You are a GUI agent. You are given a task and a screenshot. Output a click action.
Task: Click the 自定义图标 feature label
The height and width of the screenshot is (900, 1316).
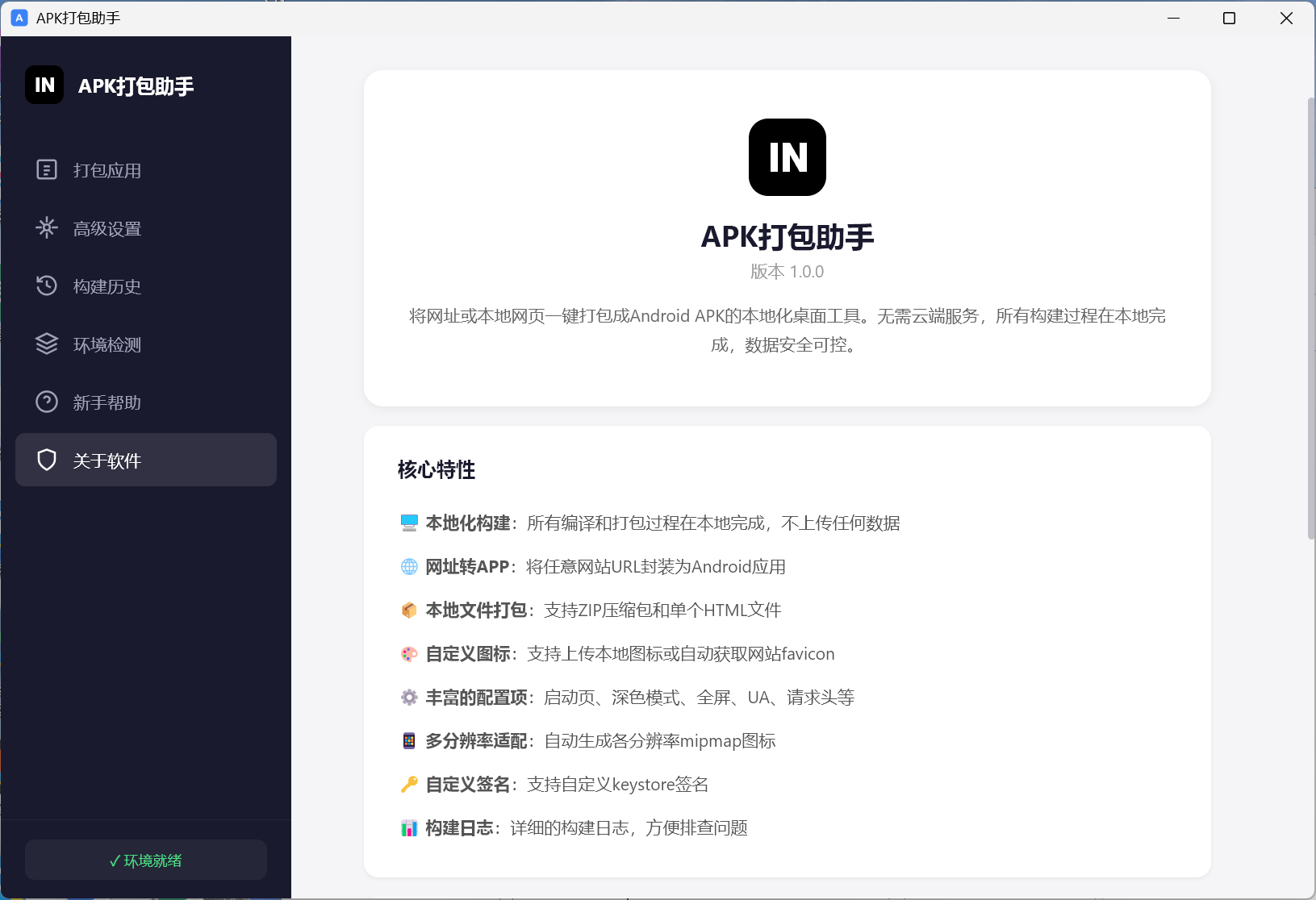click(468, 653)
